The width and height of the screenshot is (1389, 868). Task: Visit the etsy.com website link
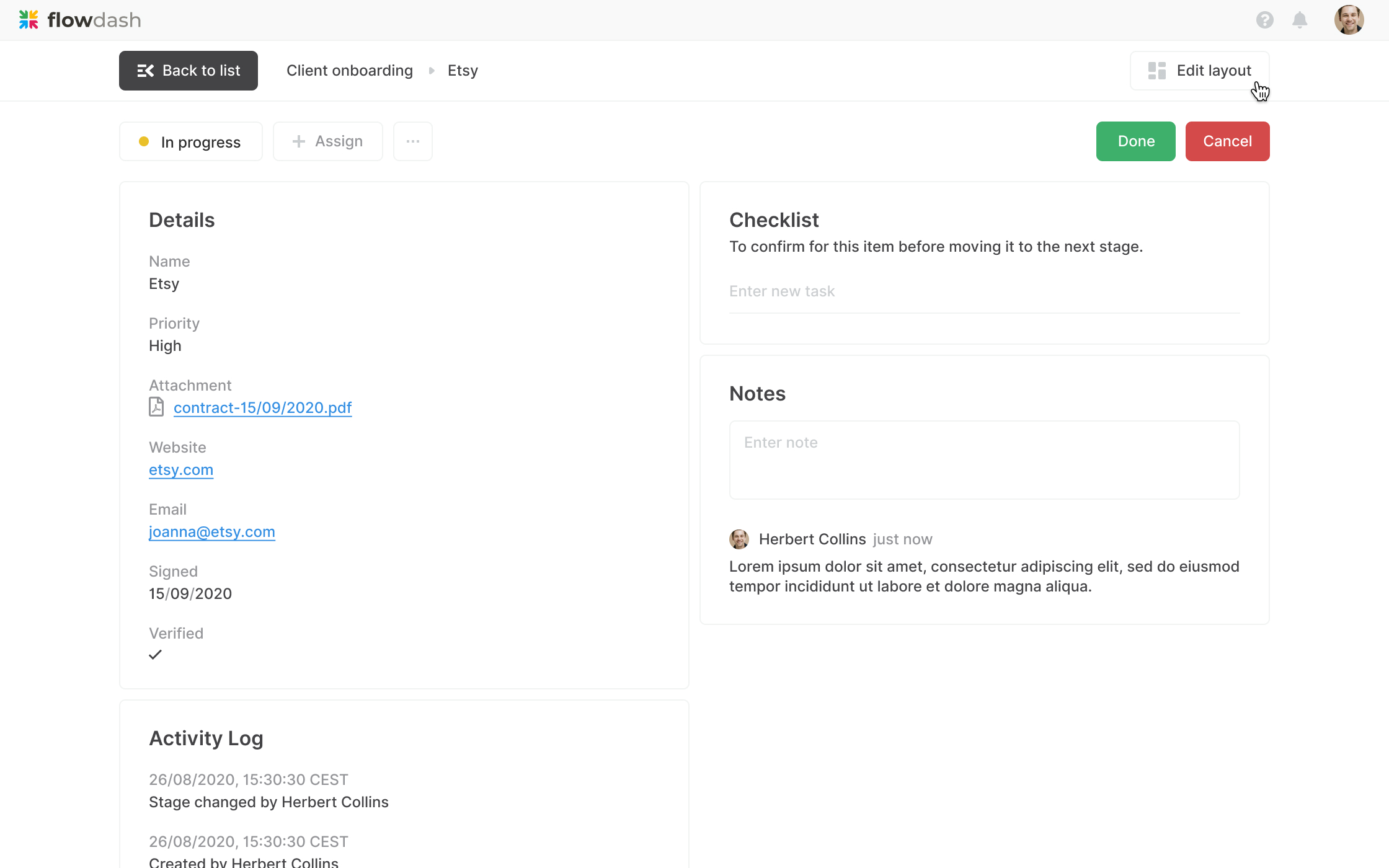181,470
